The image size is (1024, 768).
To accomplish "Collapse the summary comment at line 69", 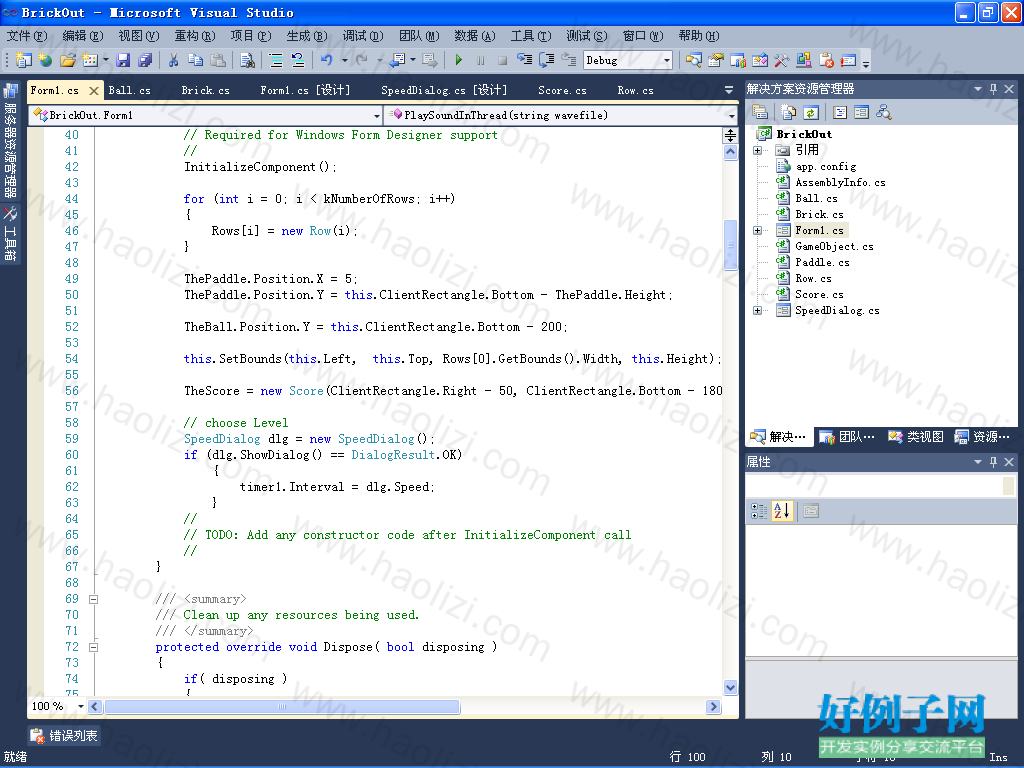I will (x=93, y=600).
